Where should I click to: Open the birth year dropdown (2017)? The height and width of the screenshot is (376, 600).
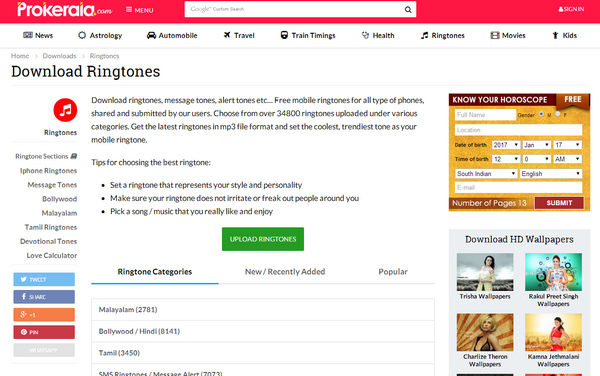tap(505, 145)
